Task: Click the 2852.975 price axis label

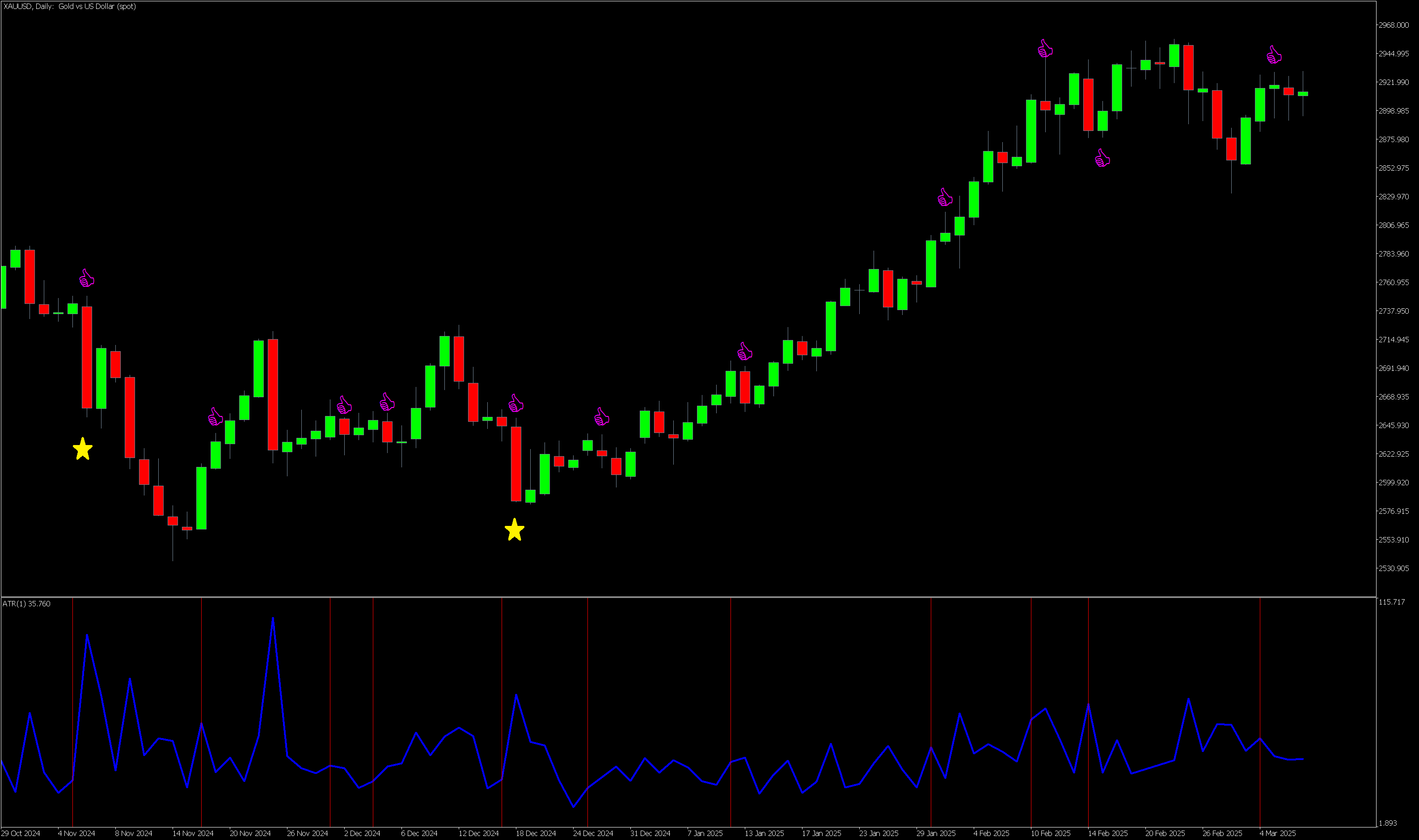Action: [x=1394, y=168]
